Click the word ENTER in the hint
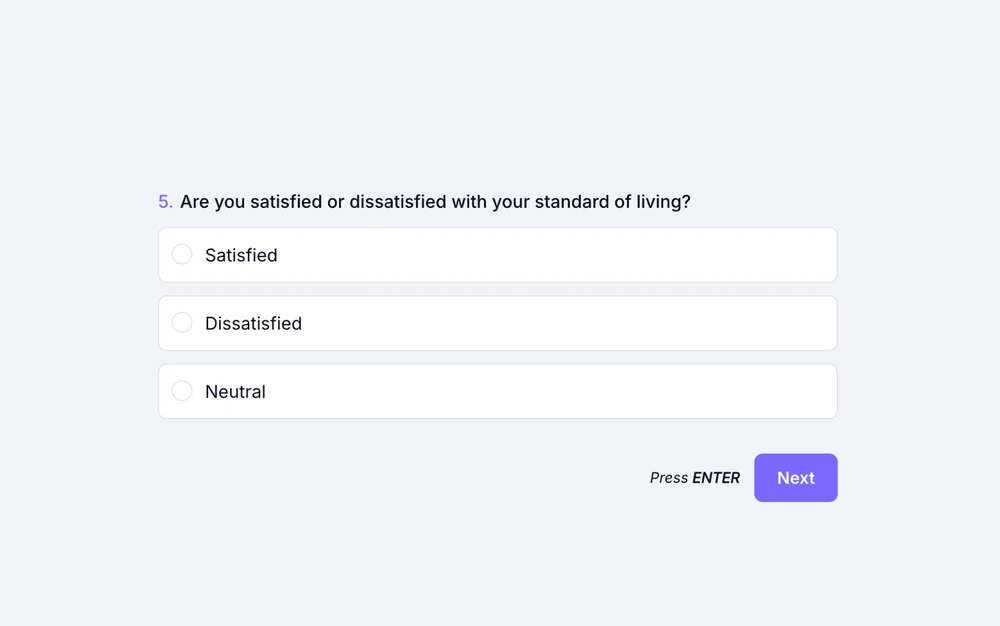1000x626 pixels. pyautogui.click(x=718, y=477)
